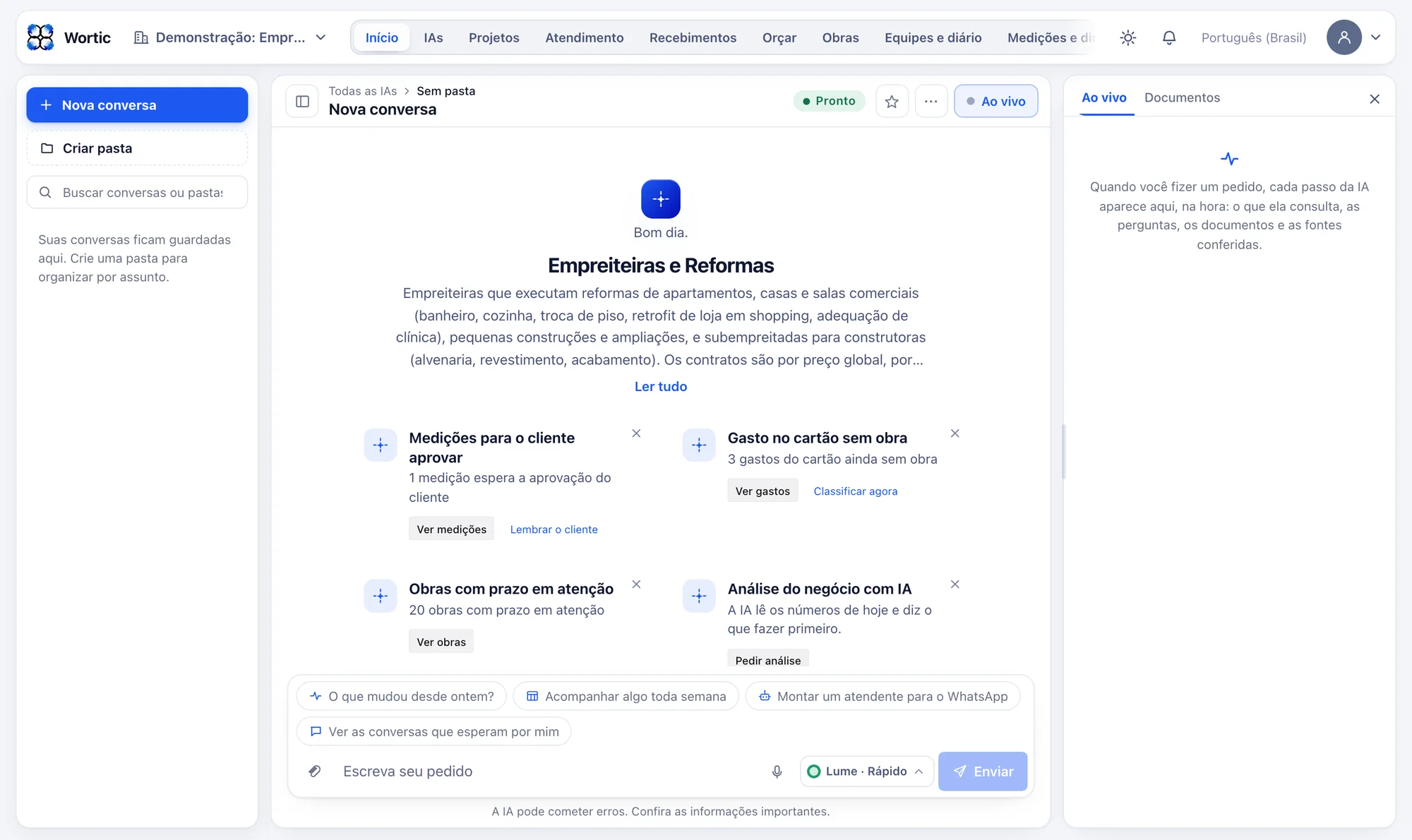Click the Todas as IAs breadcrumb

pos(362,91)
